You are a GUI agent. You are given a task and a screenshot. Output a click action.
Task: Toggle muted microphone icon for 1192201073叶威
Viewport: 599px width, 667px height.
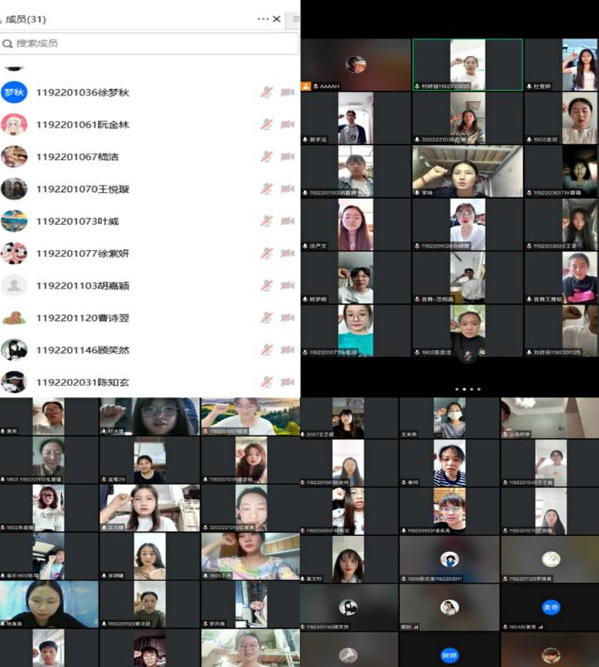266,221
